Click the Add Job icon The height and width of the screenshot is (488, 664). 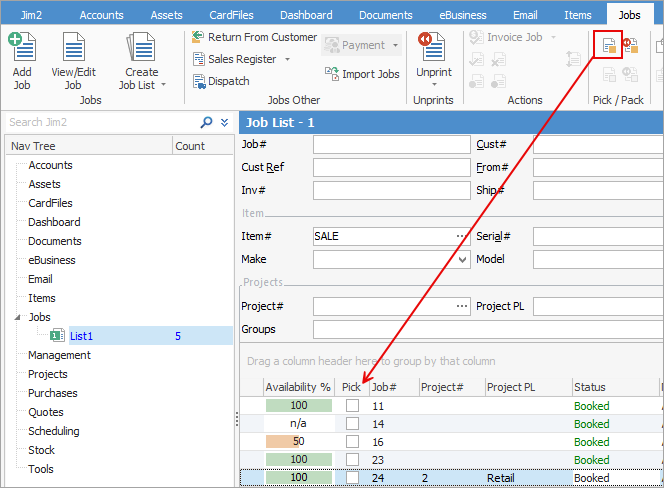(x=22, y=47)
